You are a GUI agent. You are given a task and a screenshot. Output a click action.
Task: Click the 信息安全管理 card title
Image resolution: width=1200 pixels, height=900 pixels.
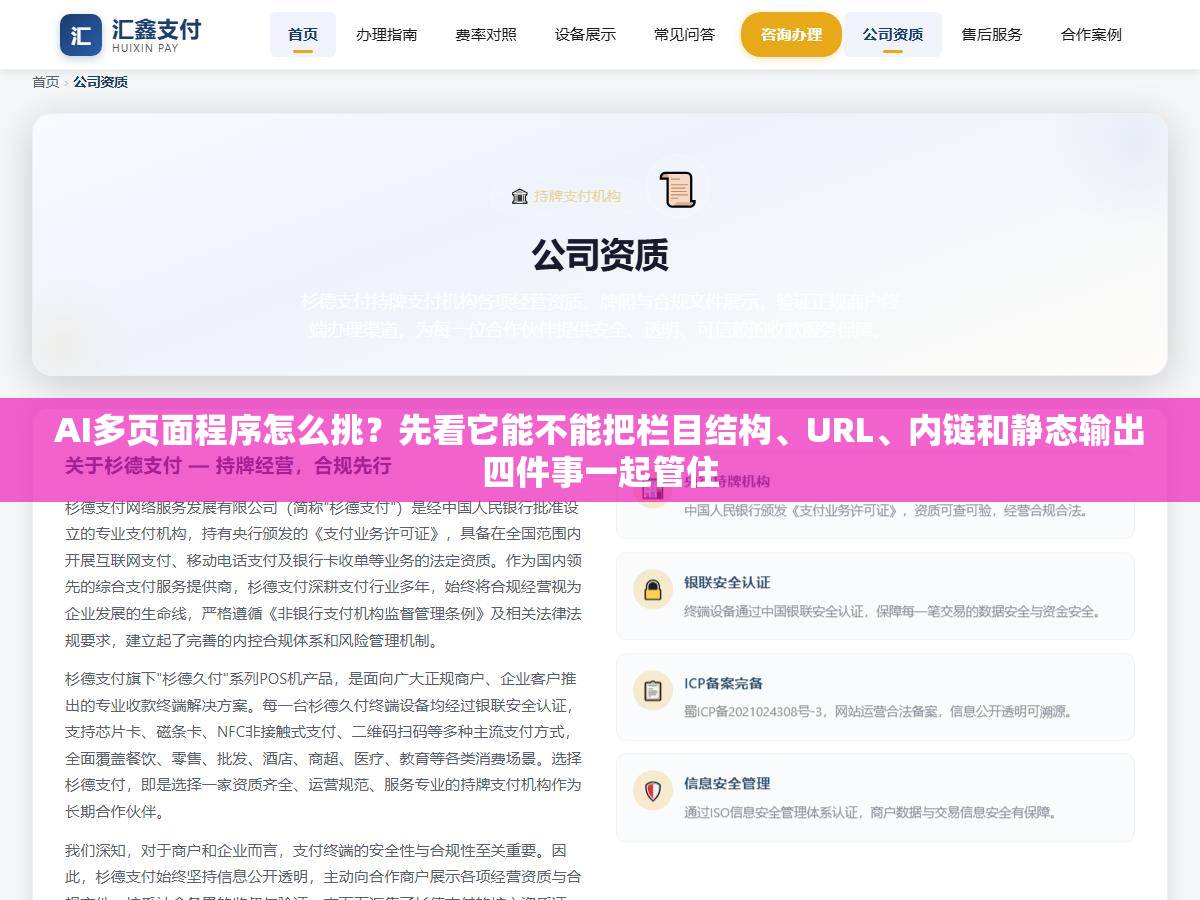click(x=727, y=783)
